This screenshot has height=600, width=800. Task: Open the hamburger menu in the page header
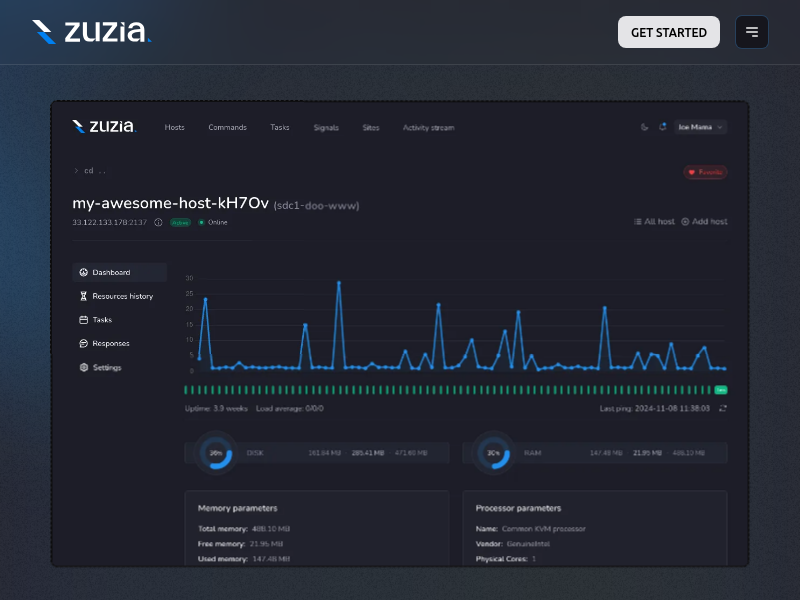click(x=752, y=32)
